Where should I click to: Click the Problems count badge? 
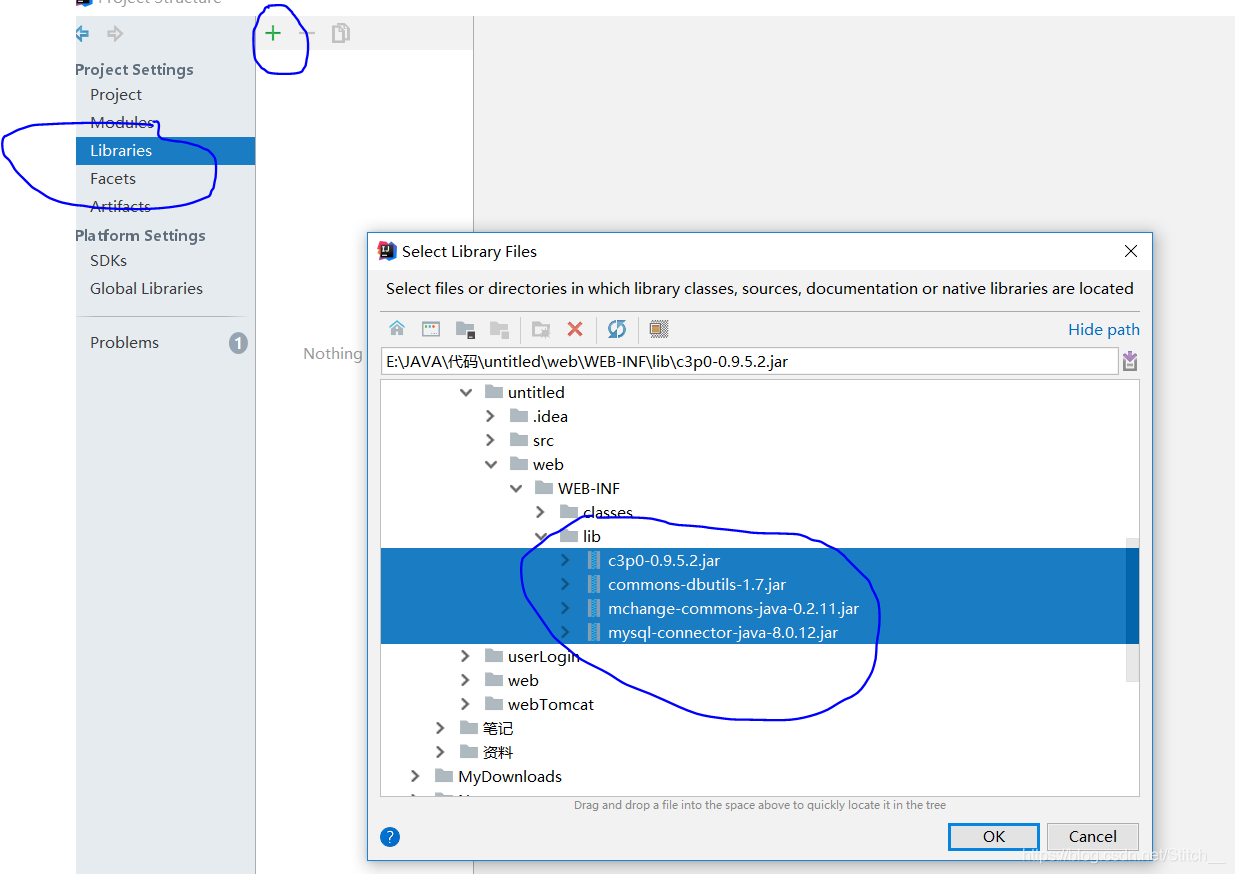tap(238, 343)
